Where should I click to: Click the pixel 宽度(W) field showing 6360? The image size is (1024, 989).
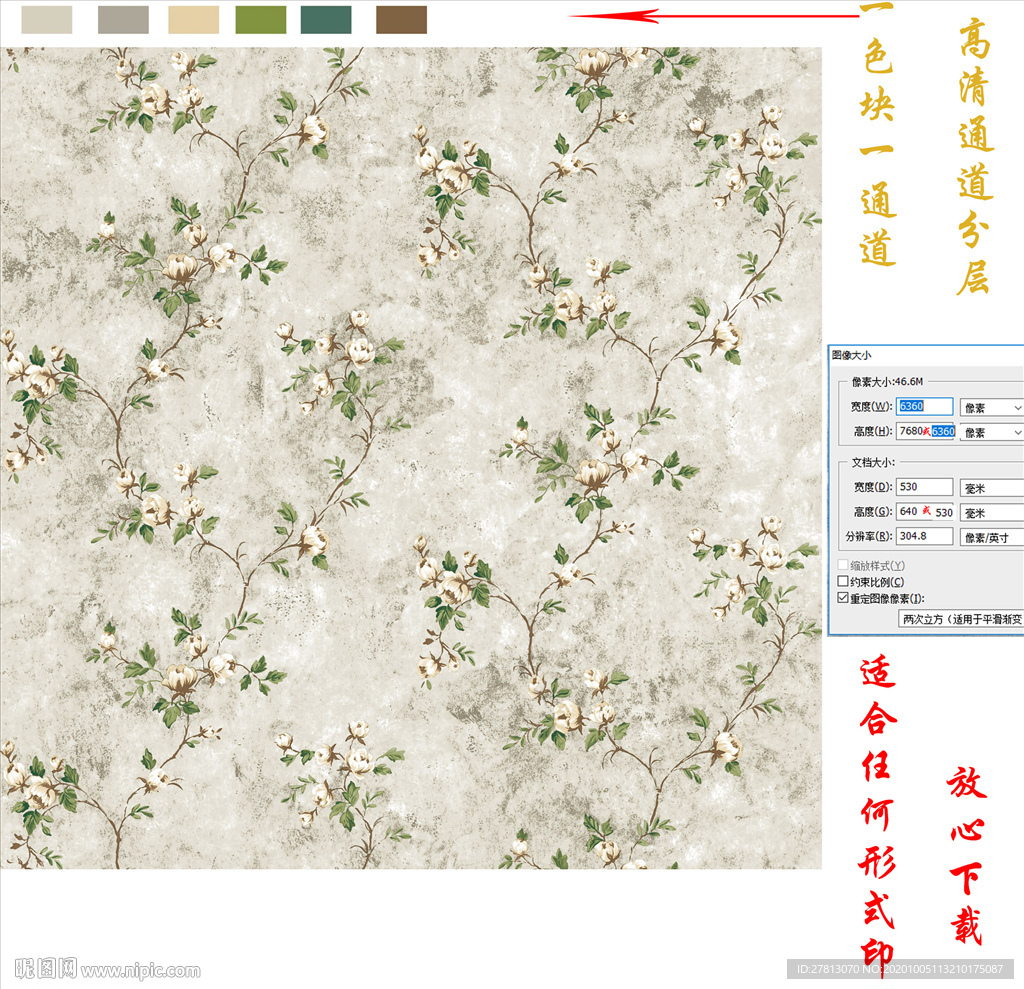[x=924, y=406]
